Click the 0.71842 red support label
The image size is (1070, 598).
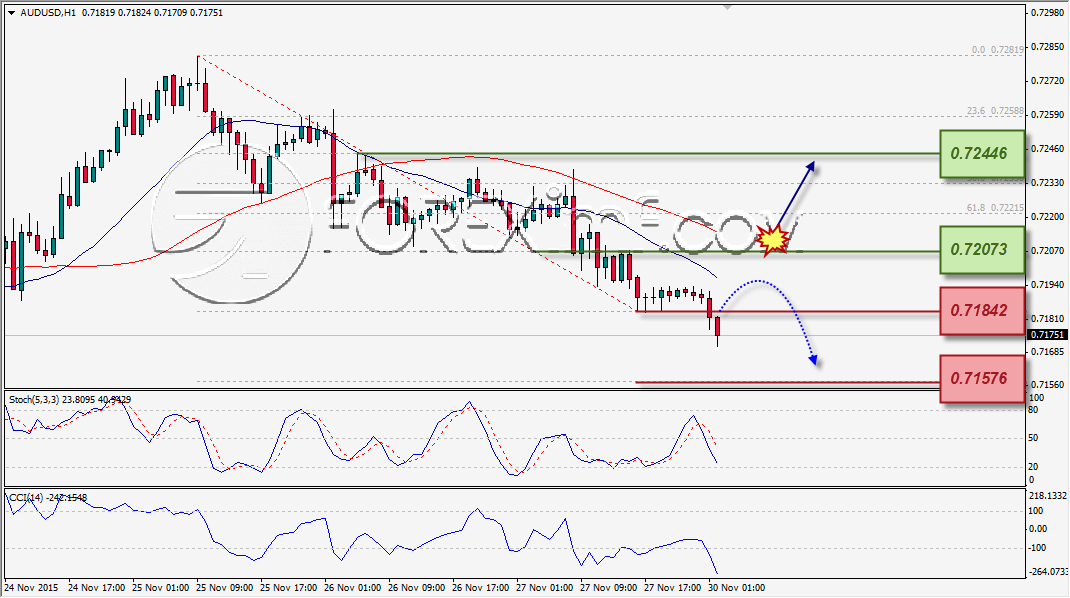pos(981,311)
